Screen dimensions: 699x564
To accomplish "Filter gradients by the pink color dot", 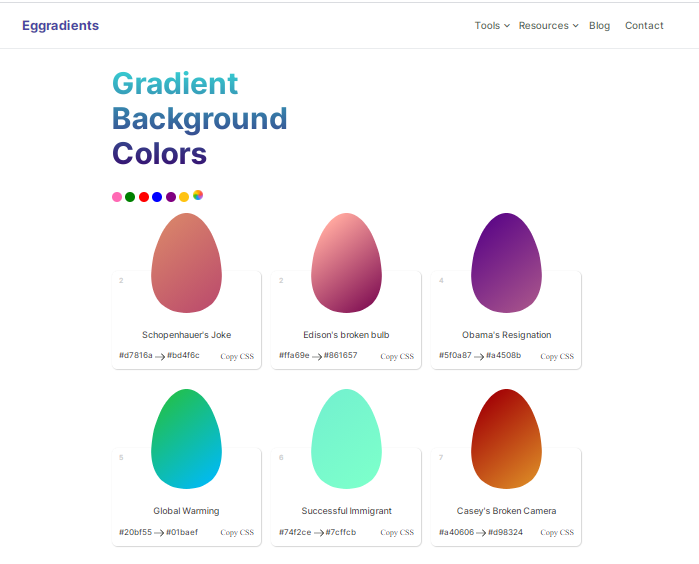I will point(117,197).
